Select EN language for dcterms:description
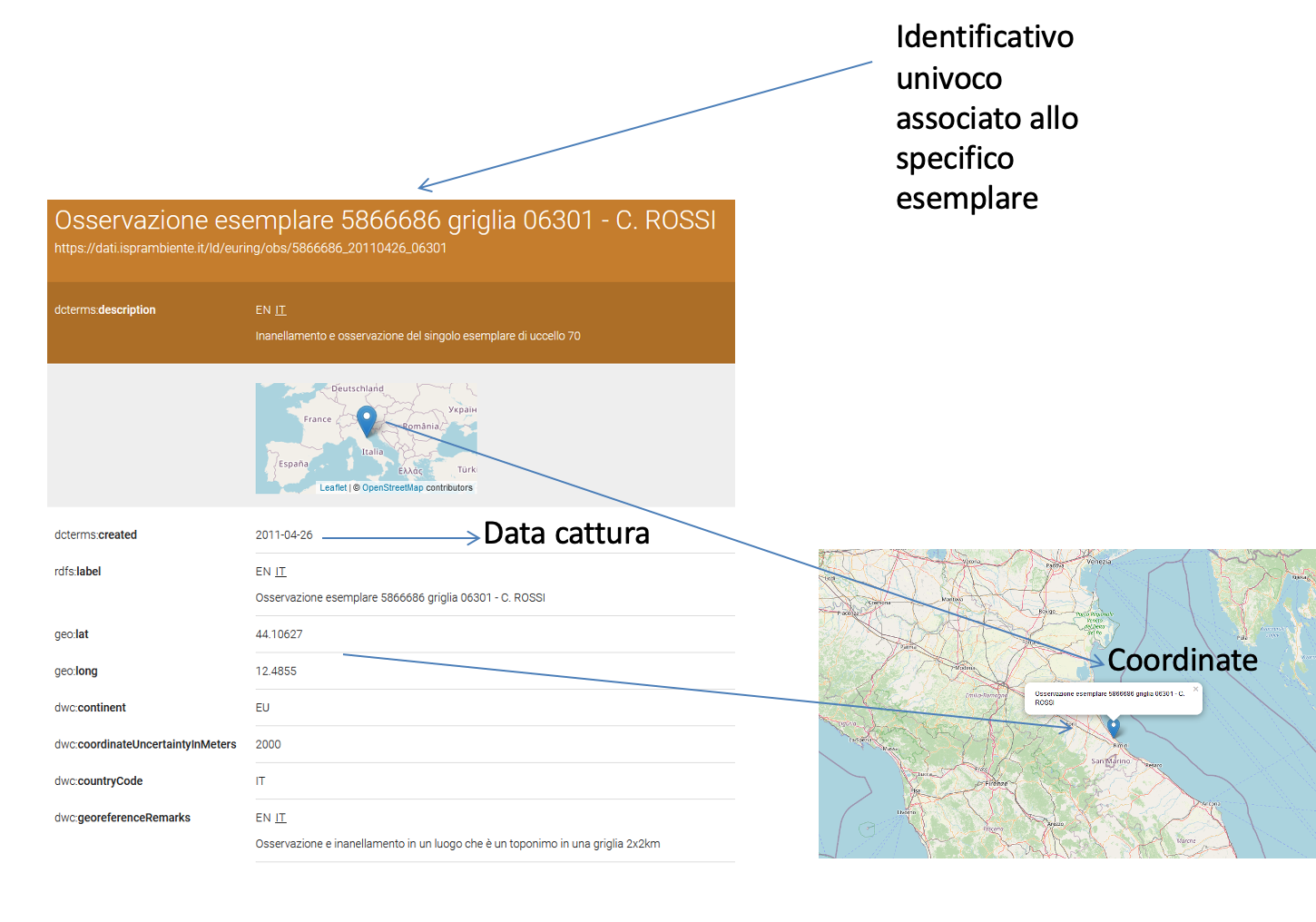Screen dimensions: 1316x922 262,310
